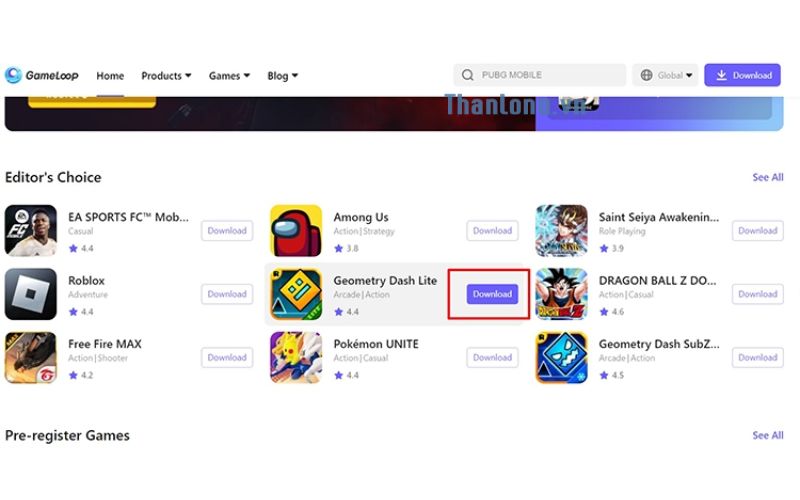Click the Among Us app icon
This screenshot has width=800, height=500.
click(x=296, y=231)
